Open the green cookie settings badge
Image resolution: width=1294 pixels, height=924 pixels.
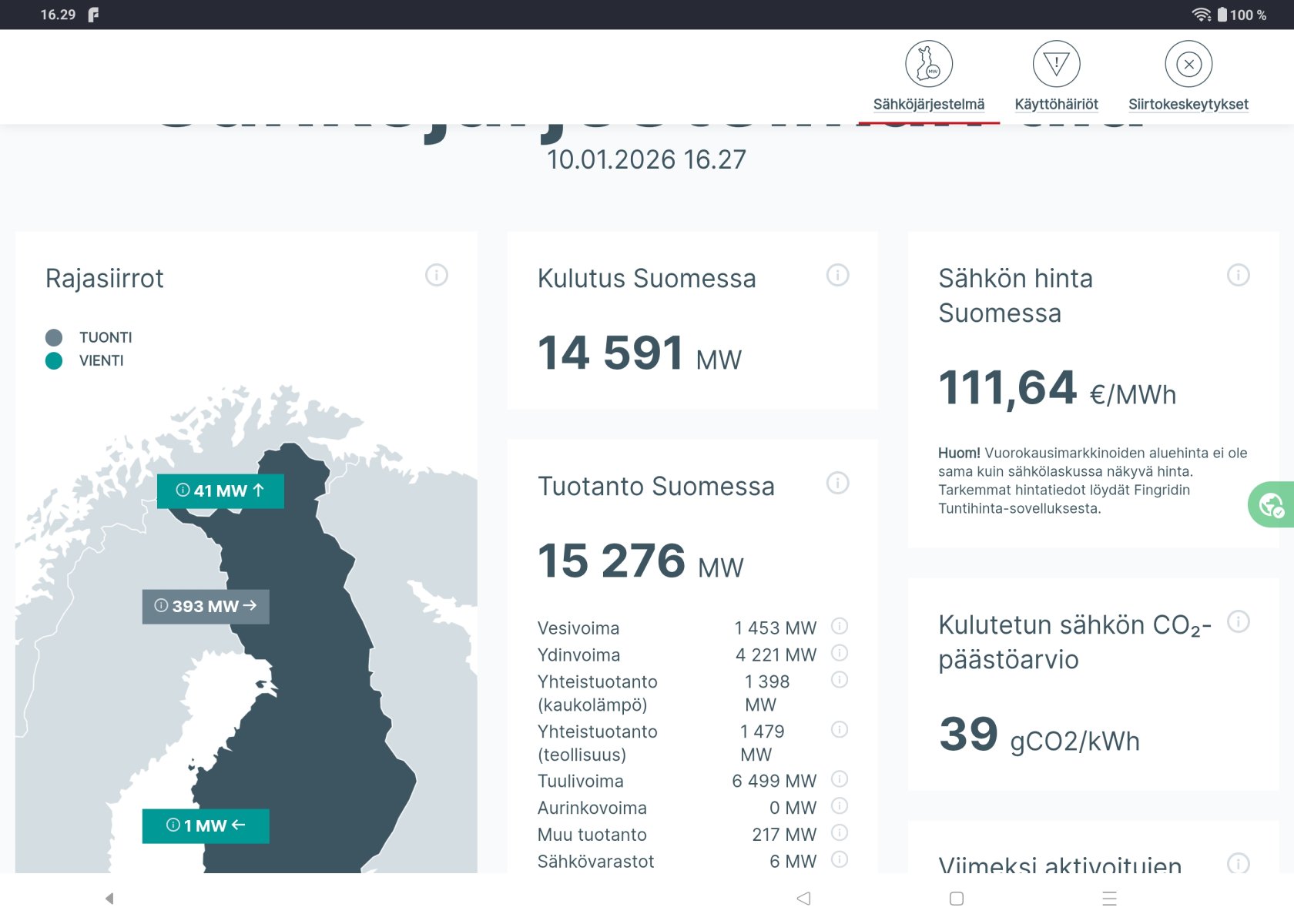tap(1271, 505)
